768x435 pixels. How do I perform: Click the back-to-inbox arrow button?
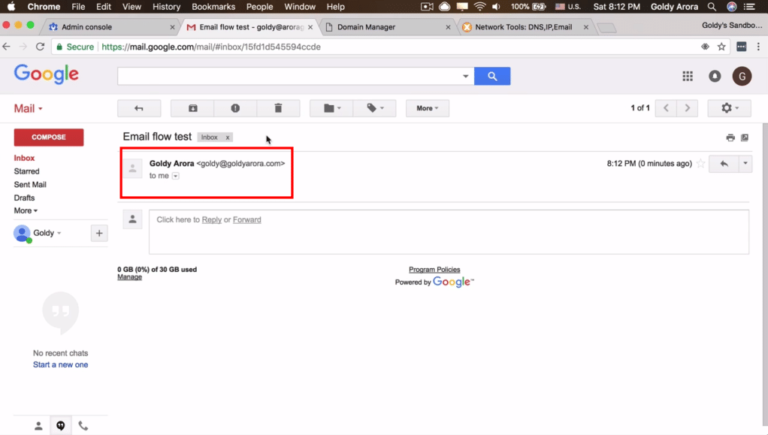pos(139,108)
